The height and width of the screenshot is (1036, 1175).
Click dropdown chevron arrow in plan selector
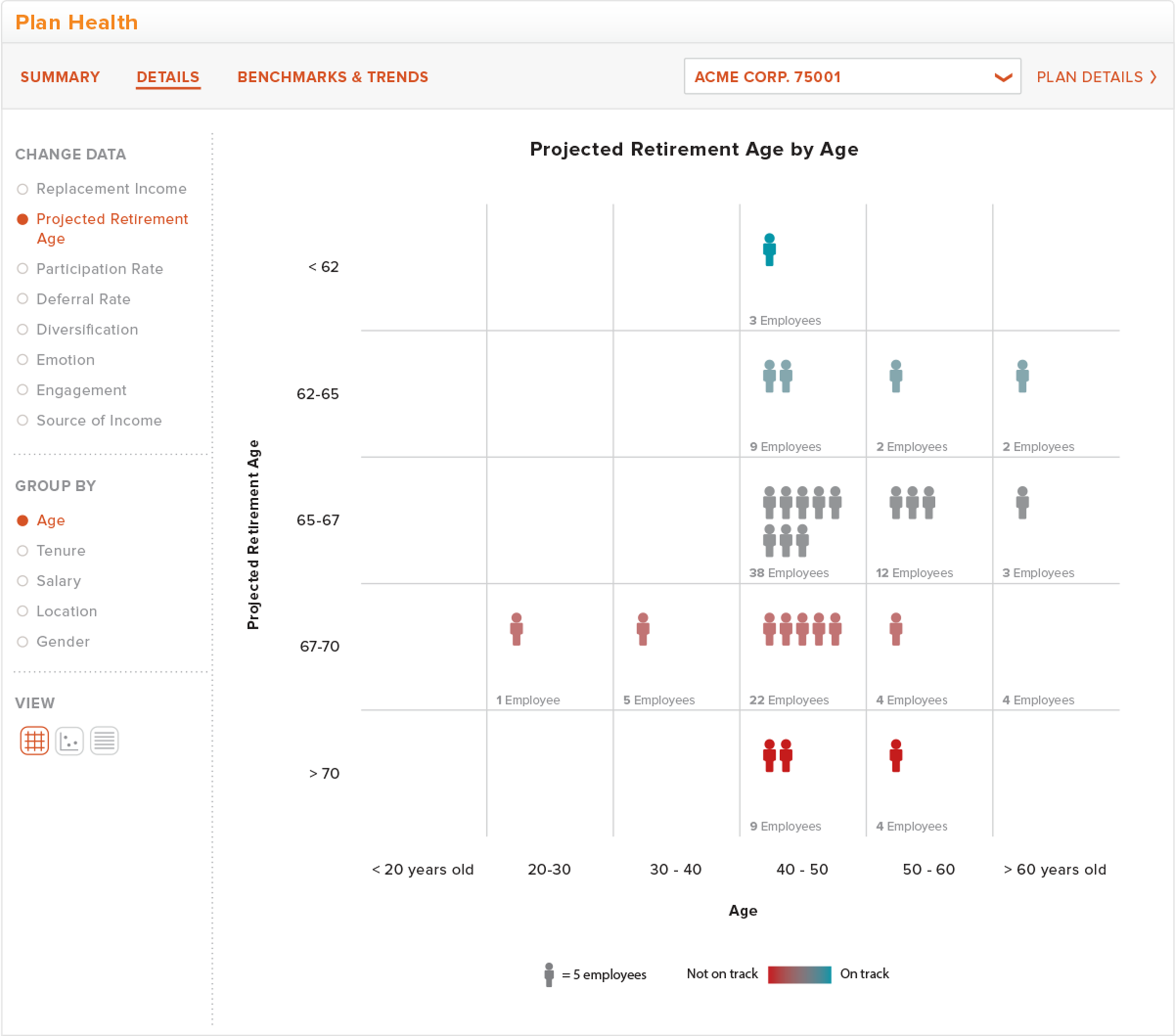[1003, 77]
